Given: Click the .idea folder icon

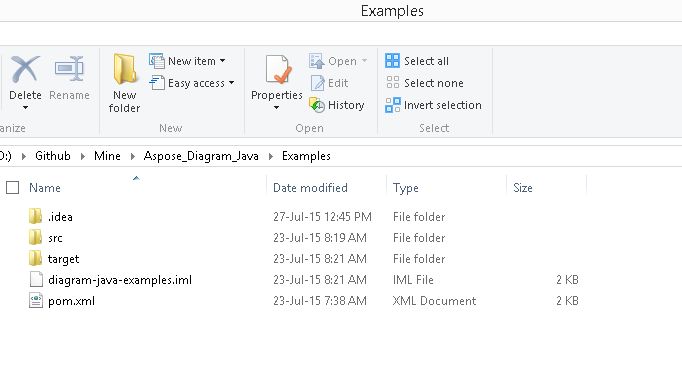Looking at the screenshot, I should [x=36, y=216].
